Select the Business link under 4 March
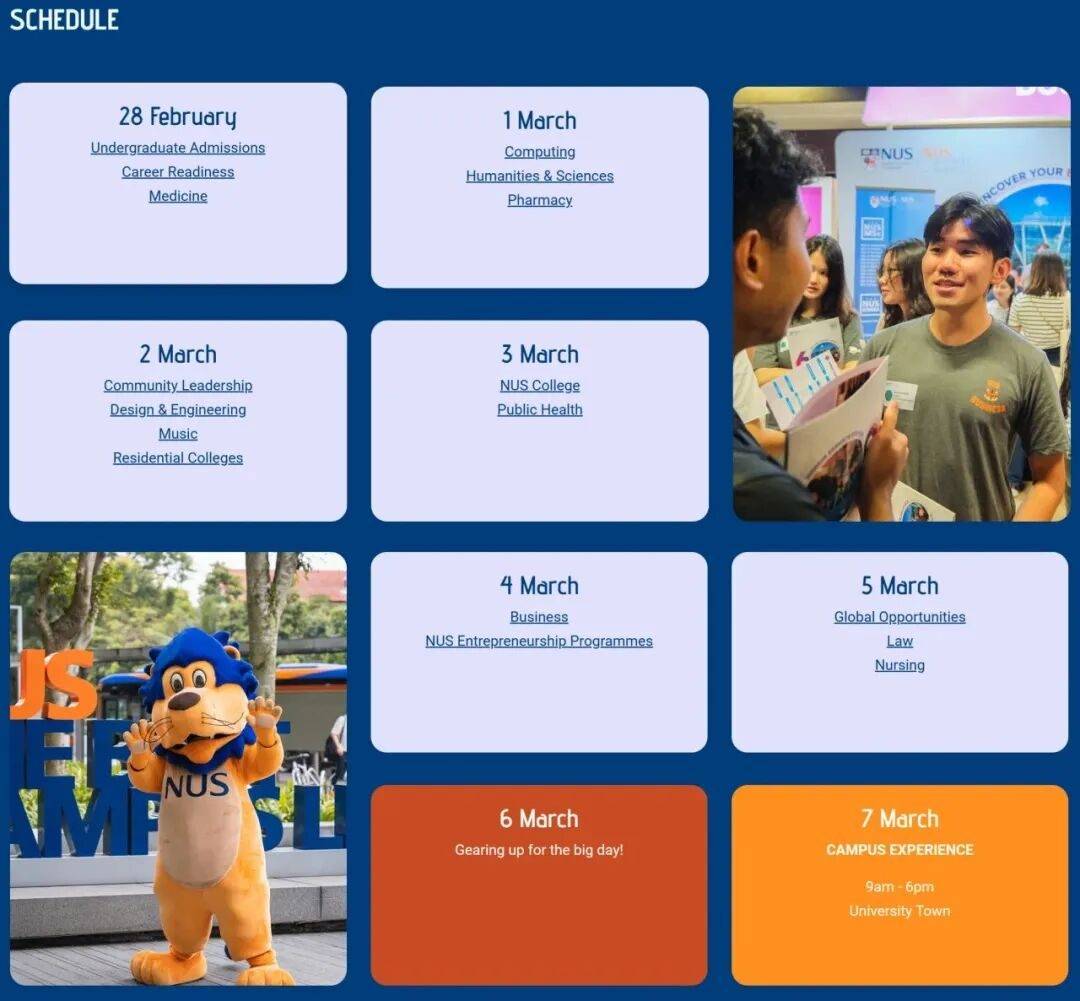 click(539, 618)
